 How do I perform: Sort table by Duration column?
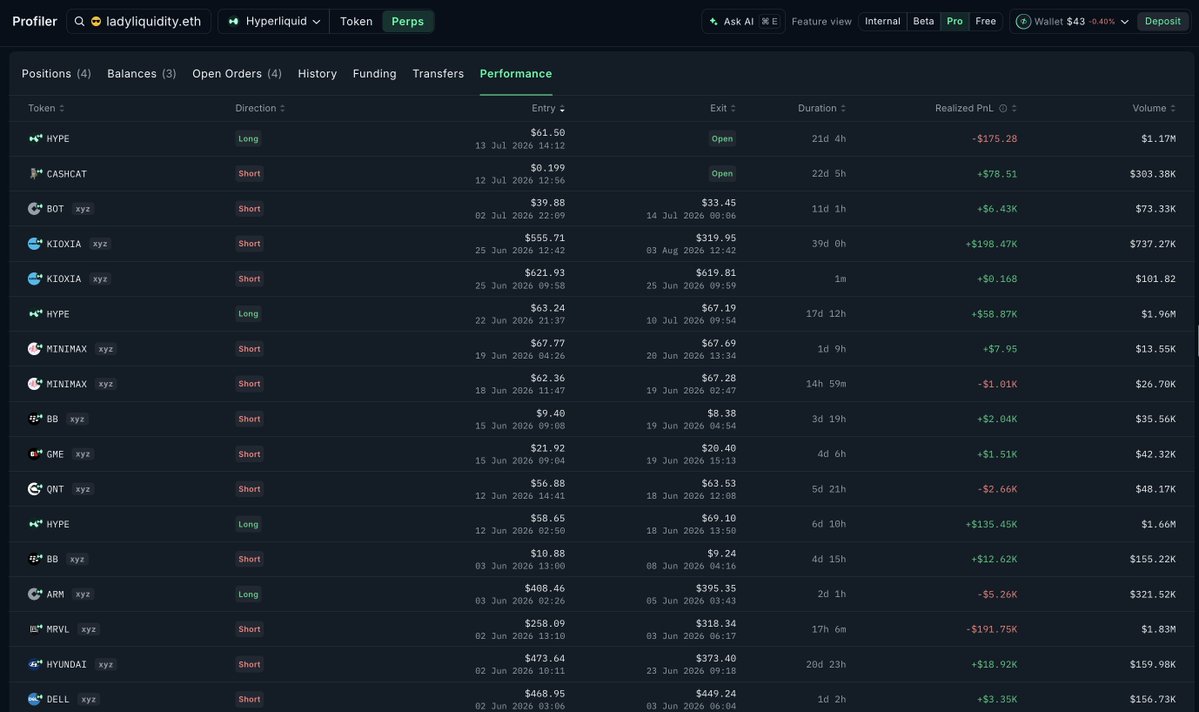click(822, 108)
